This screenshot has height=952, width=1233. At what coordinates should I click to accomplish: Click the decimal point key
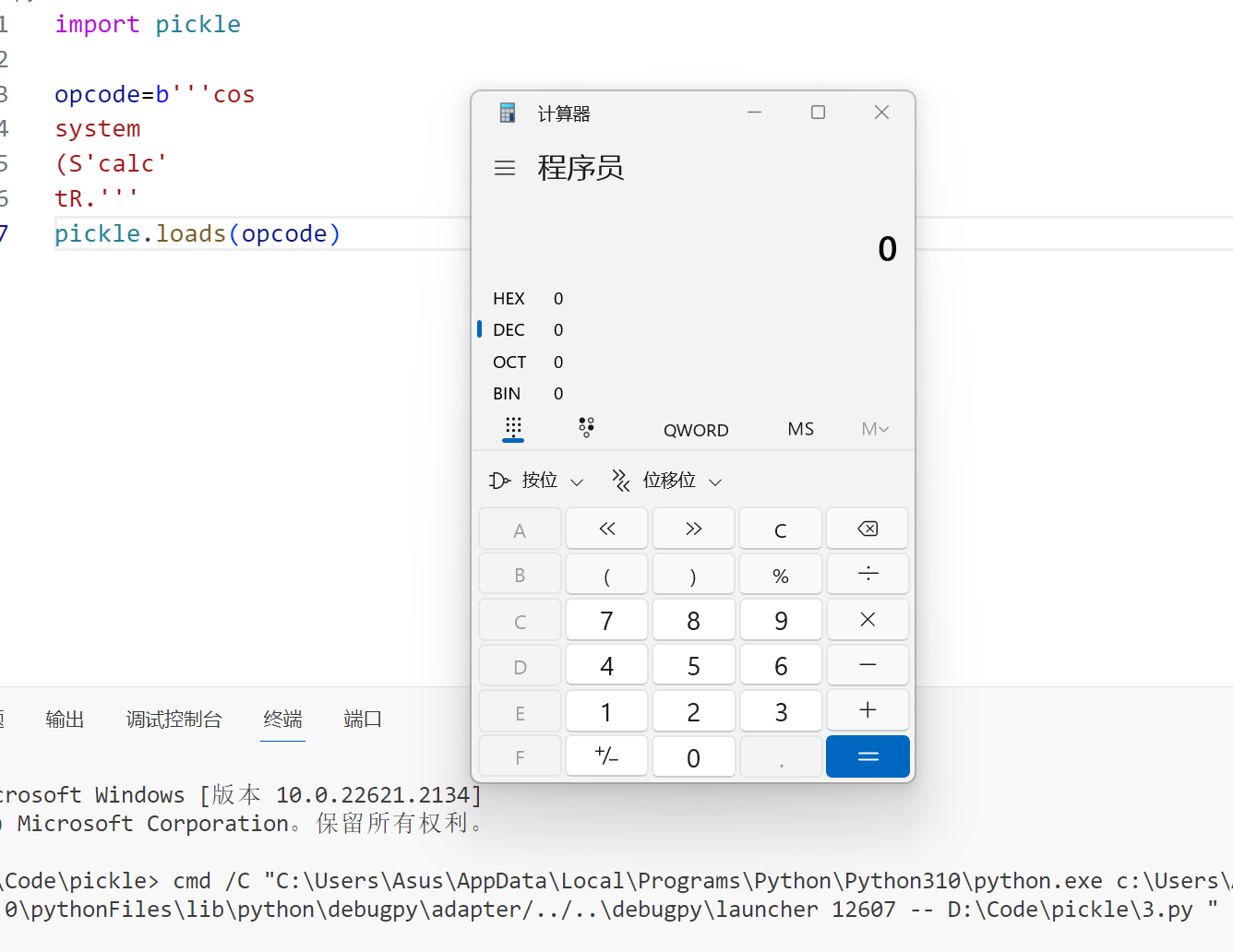click(x=781, y=756)
